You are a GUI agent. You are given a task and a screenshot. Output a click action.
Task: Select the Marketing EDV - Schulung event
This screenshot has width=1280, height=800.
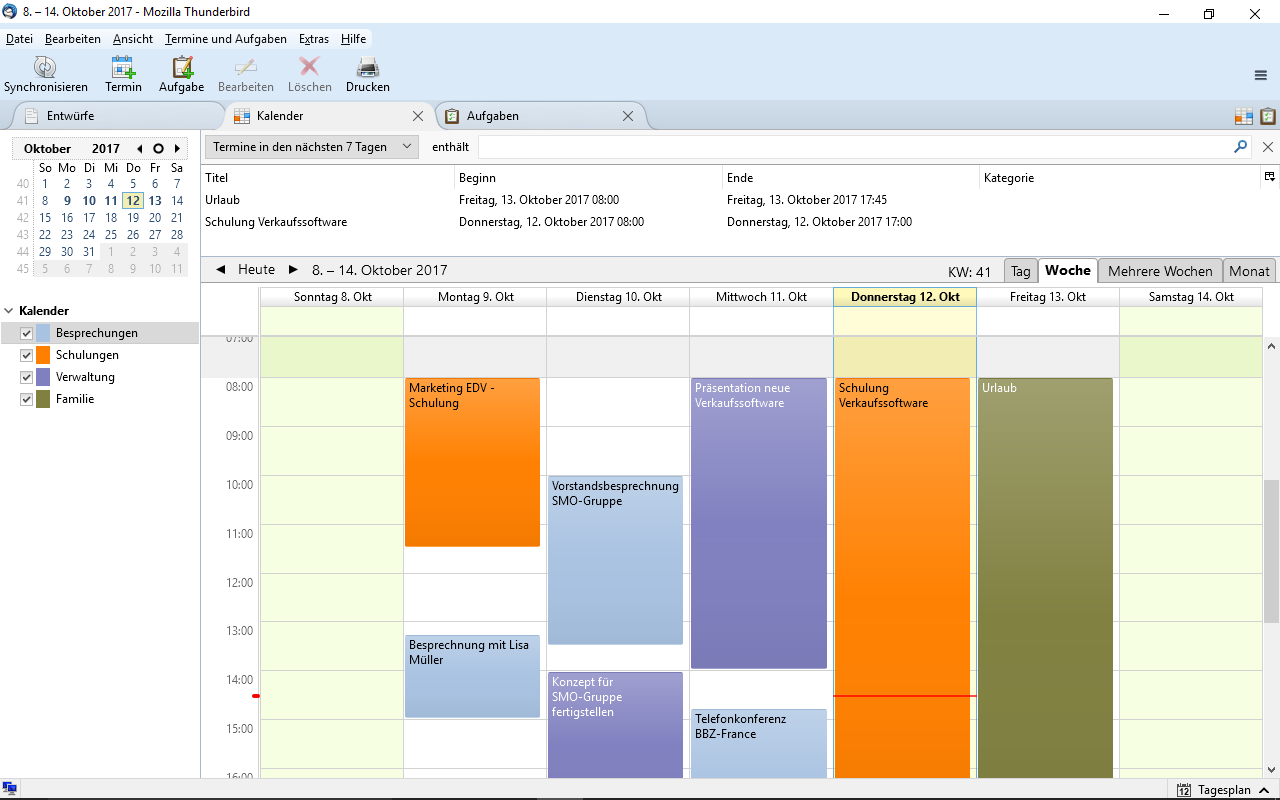click(x=472, y=462)
